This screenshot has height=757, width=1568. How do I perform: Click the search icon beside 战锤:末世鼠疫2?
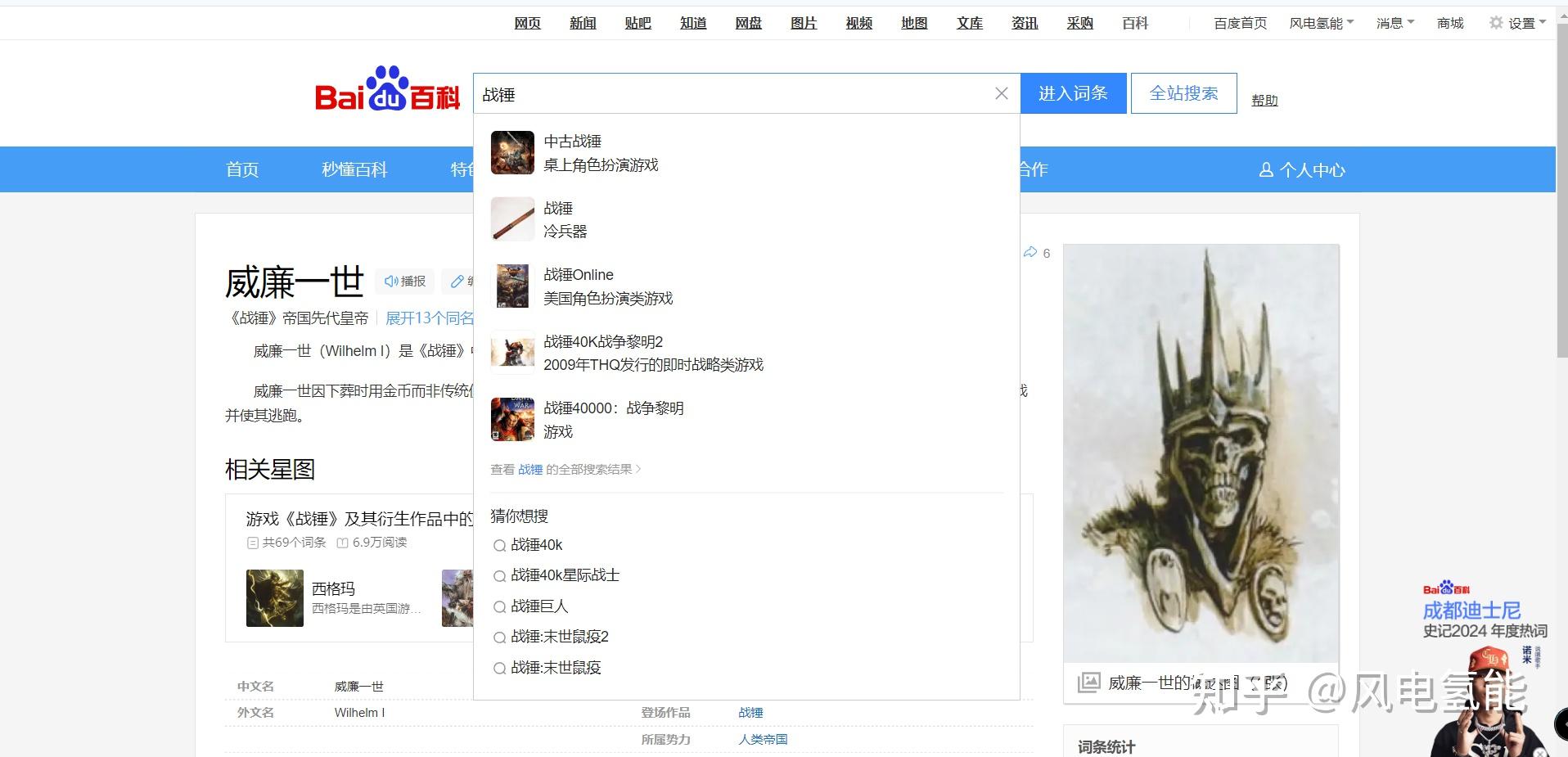tap(499, 638)
